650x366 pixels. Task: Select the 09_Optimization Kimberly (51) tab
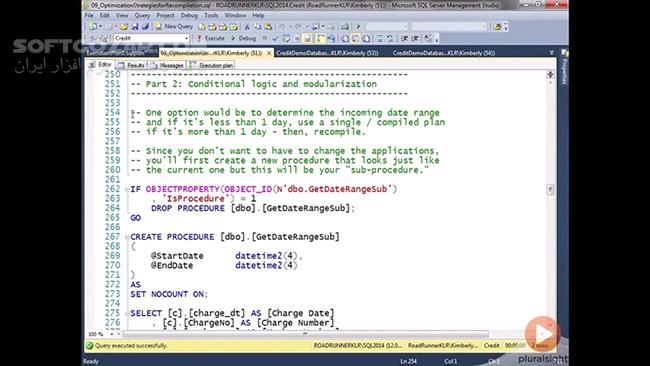[211, 53]
